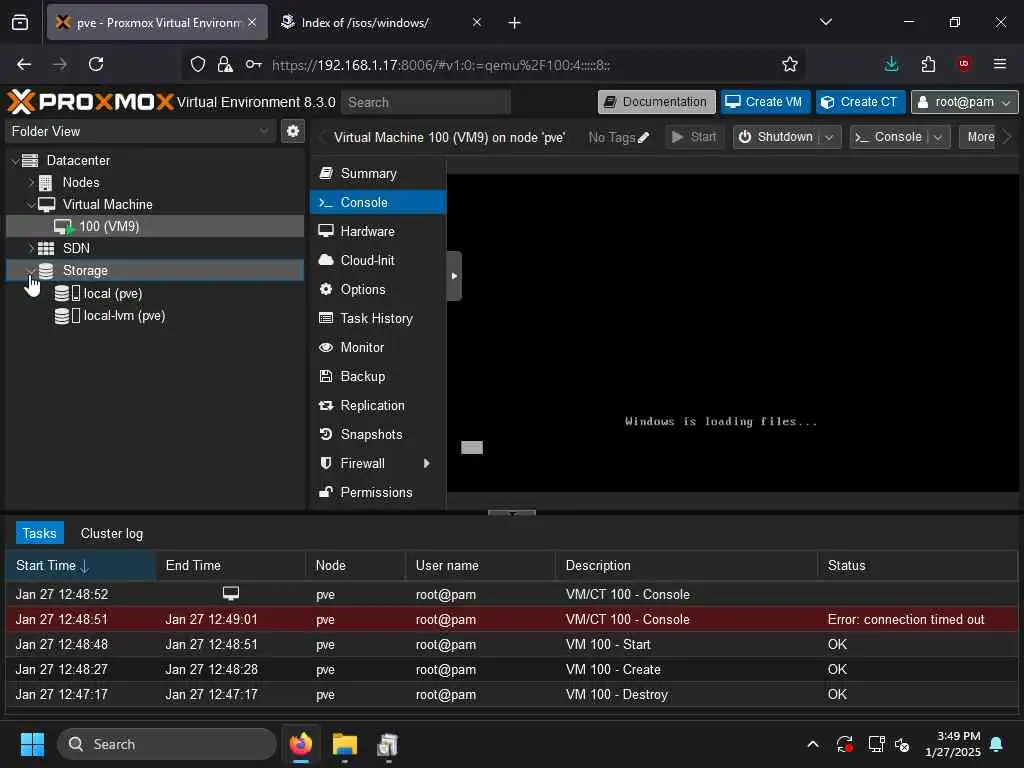Image resolution: width=1024 pixels, height=768 pixels.
Task: Click the uBlock Origin extension icon
Action: pyautogui.click(x=963, y=64)
